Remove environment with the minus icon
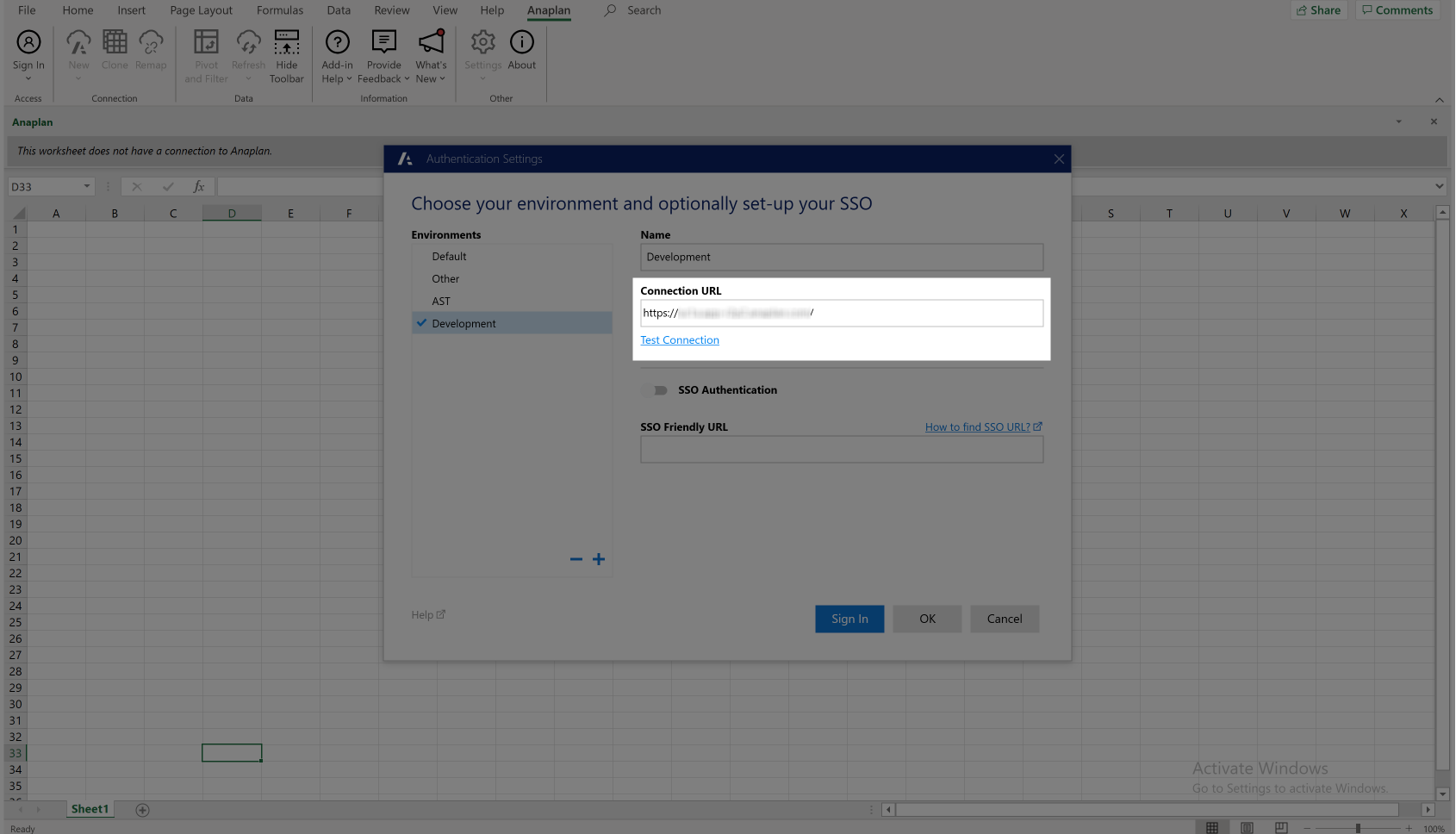 [x=576, y=559]
